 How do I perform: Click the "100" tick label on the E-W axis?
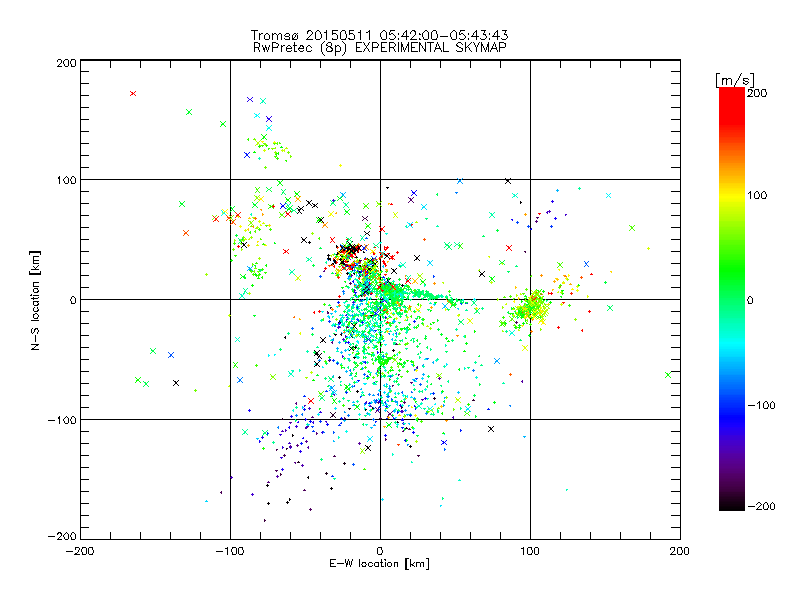530,551
